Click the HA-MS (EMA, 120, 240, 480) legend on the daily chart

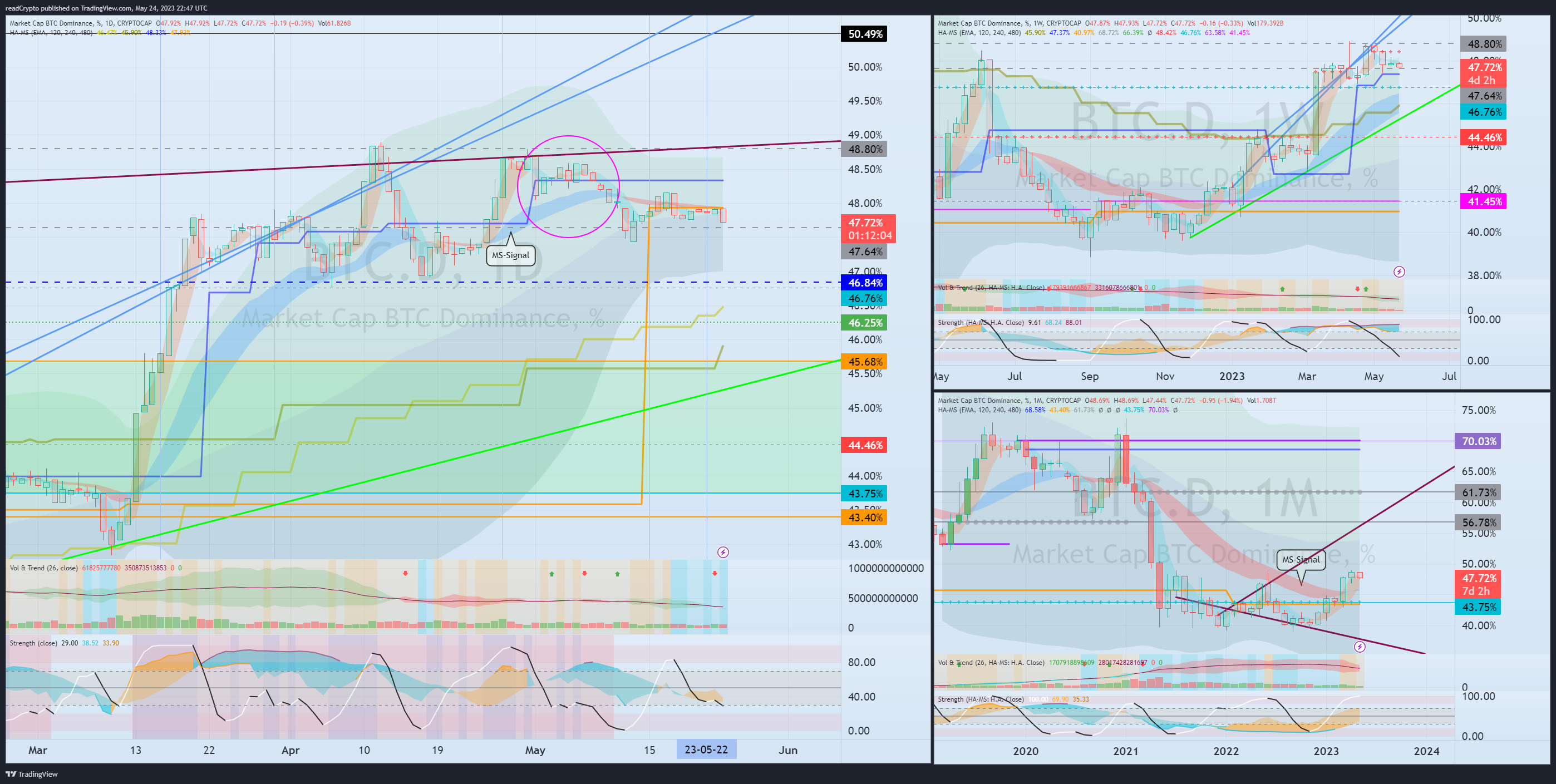pos(51,33)
